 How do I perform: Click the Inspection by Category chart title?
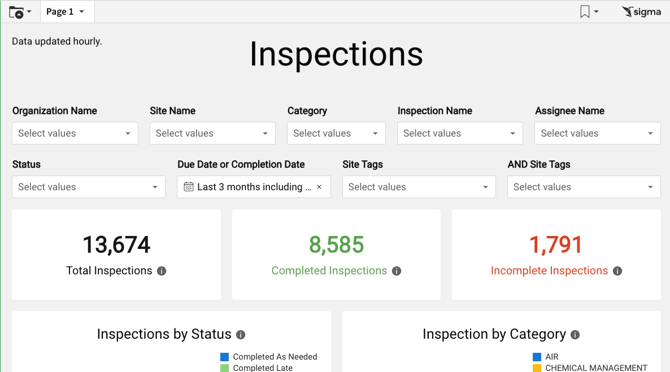[x=494, y=334]
